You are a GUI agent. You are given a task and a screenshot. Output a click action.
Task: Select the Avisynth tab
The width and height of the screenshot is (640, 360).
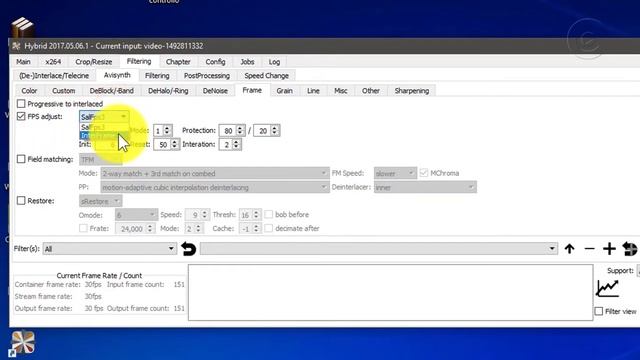click(117, 75)
